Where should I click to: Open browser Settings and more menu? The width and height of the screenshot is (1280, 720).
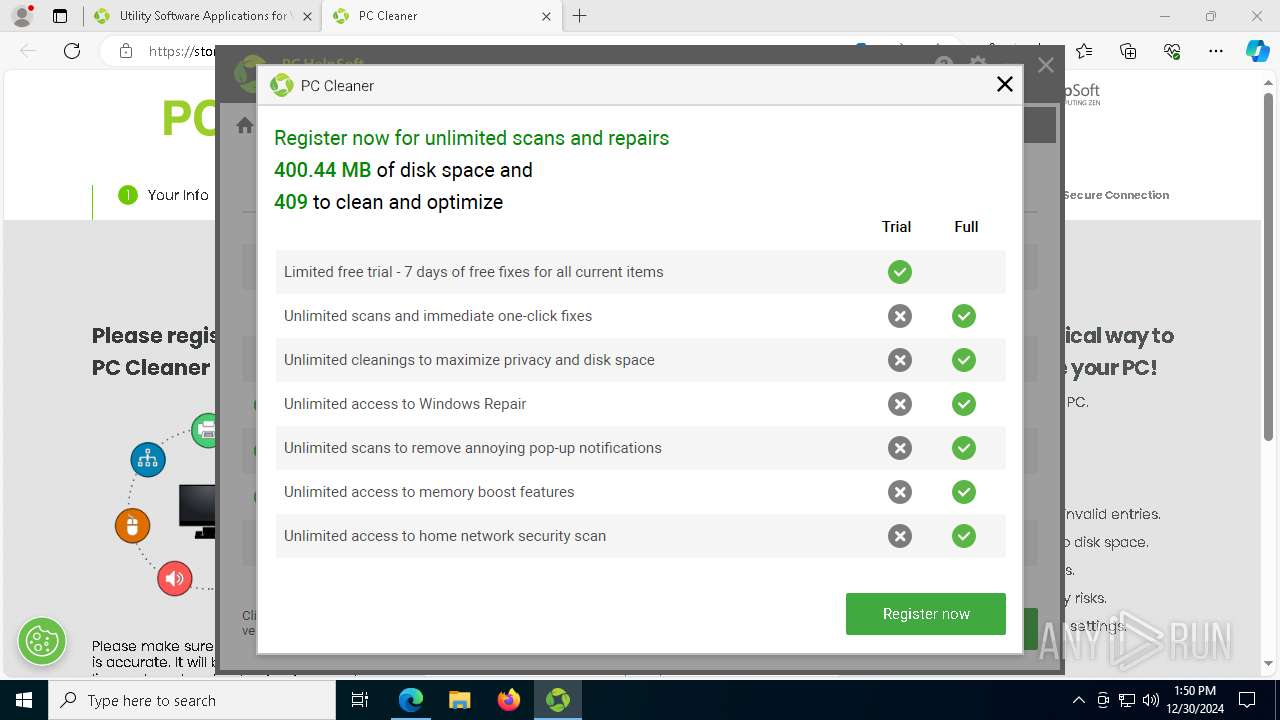1216,51
